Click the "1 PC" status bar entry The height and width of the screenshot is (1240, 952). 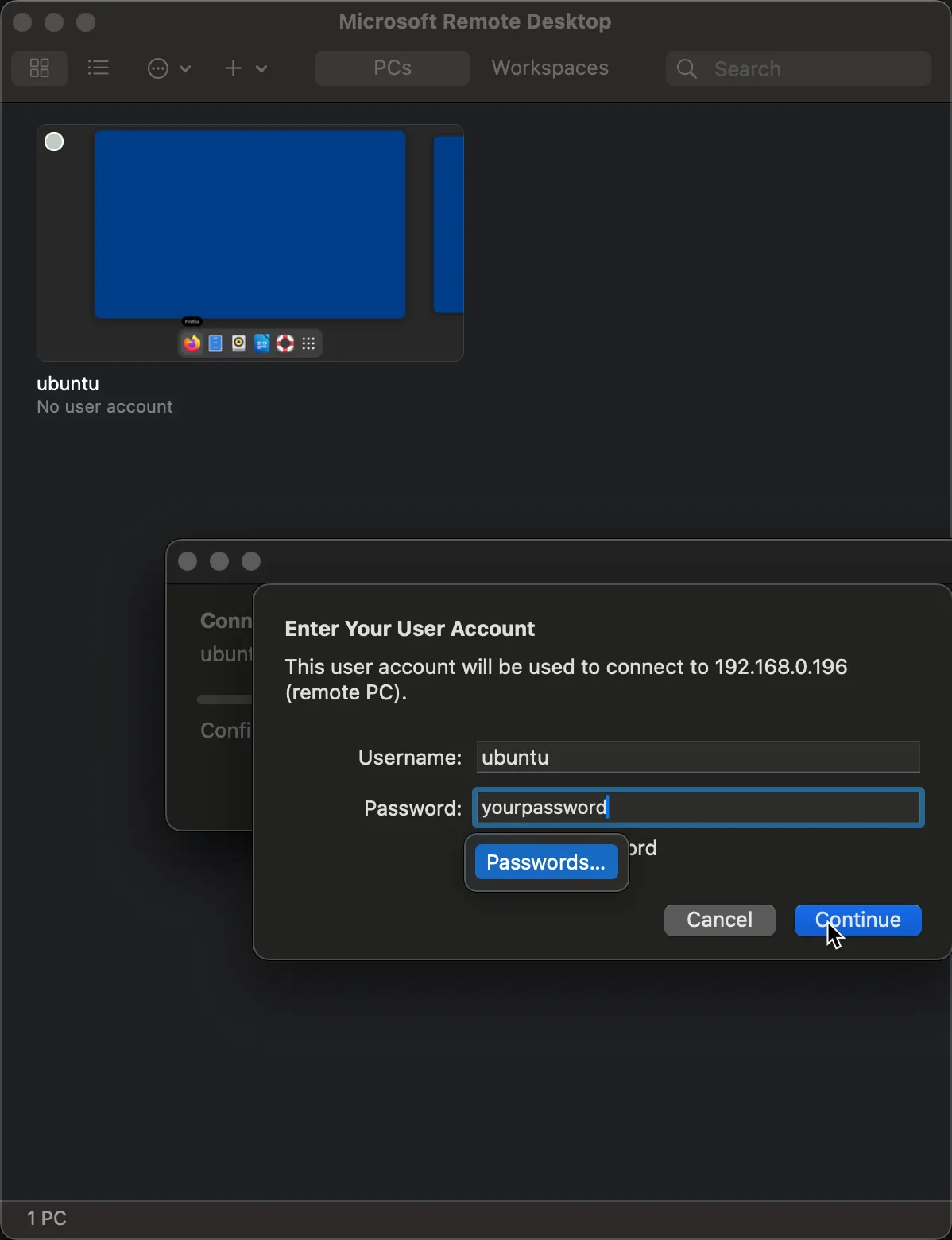[x=47, y=1219]
